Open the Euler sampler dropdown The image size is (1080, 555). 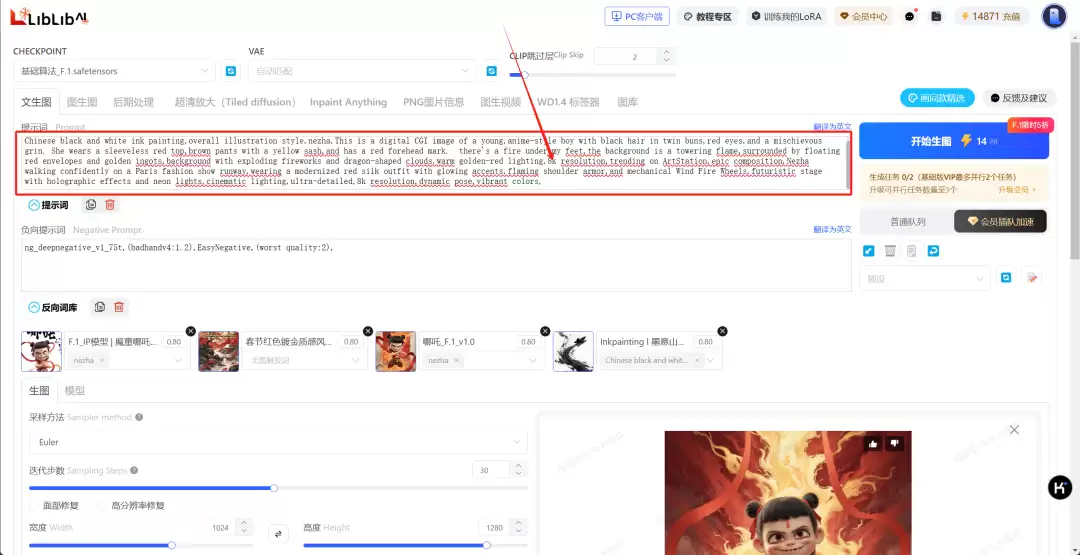pos(278,441)
